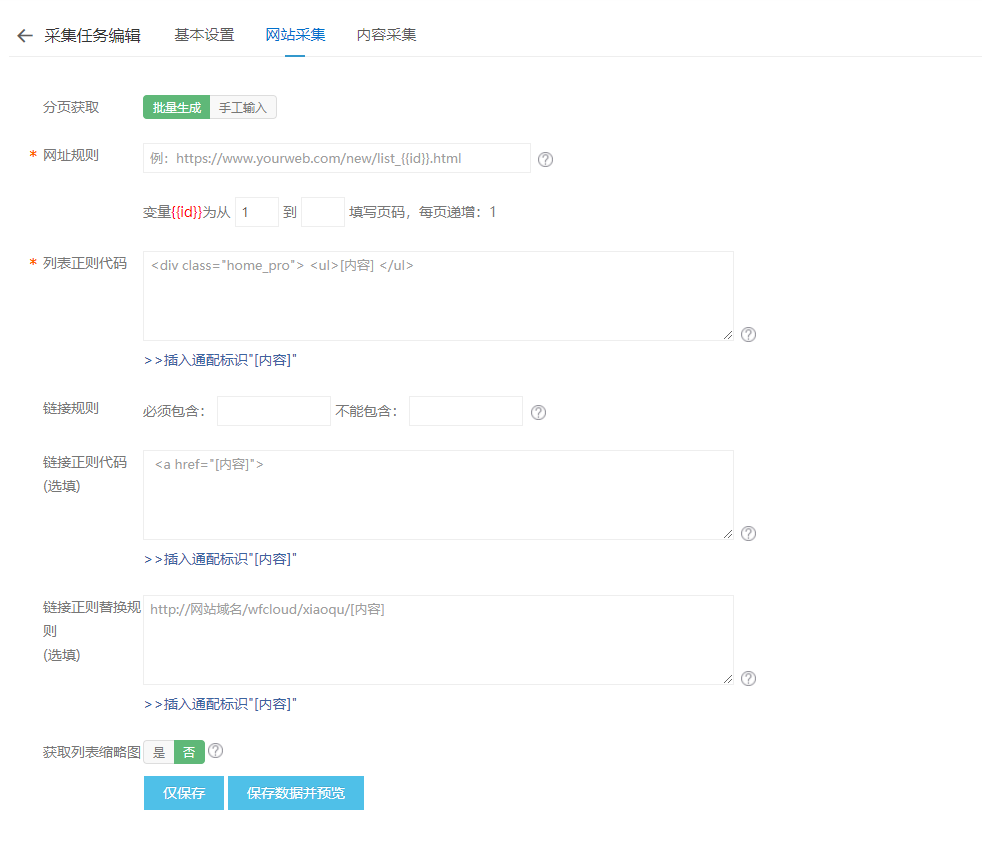Click the 仅保存 button

(x=183, y=792)
